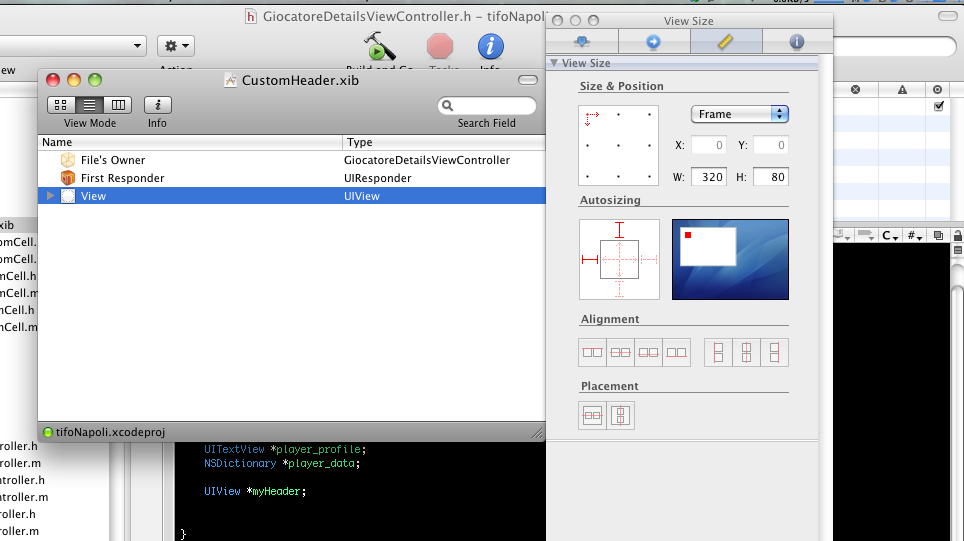Open the Action gear dropdown
The image size is (964, 541).
point(176,46)
